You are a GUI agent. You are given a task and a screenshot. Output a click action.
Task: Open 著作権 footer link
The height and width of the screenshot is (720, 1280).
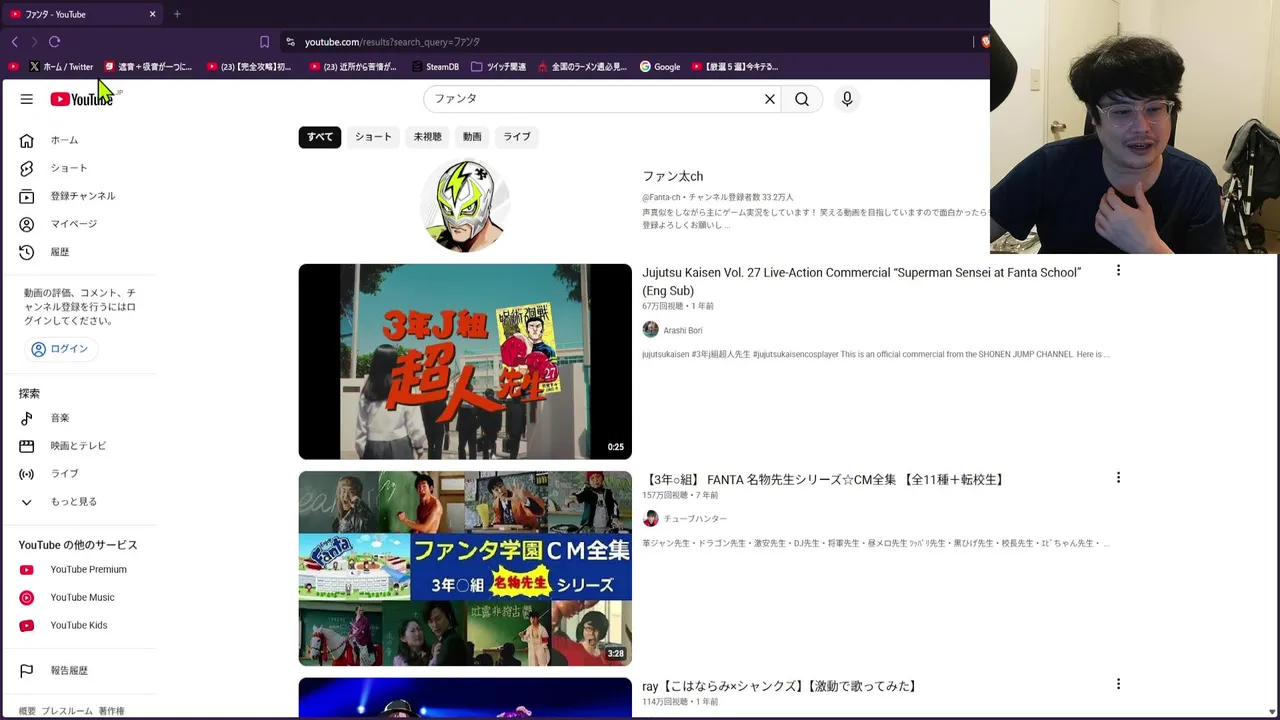pos(112,711)
